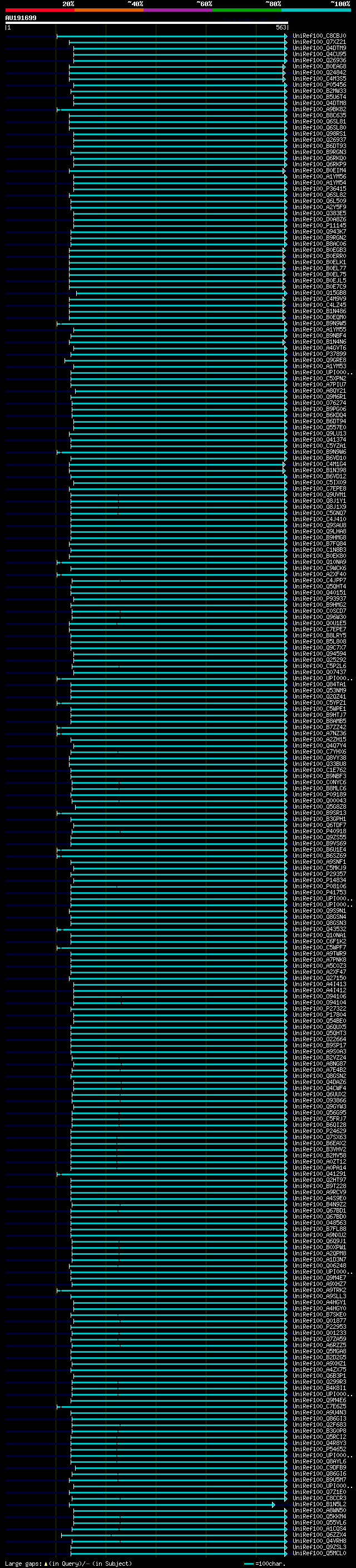Select the UniRef100_Q5MCL0 label
The height and width of the screenshot is (1568, 356).
(x=319, y=1554)
